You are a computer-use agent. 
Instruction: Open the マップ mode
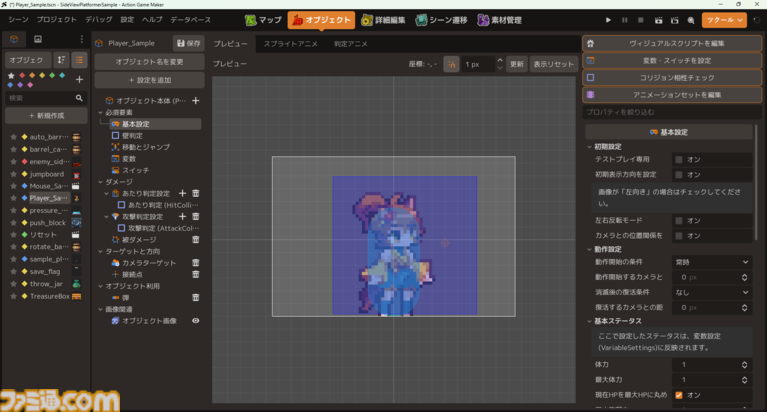click(263, 20)
